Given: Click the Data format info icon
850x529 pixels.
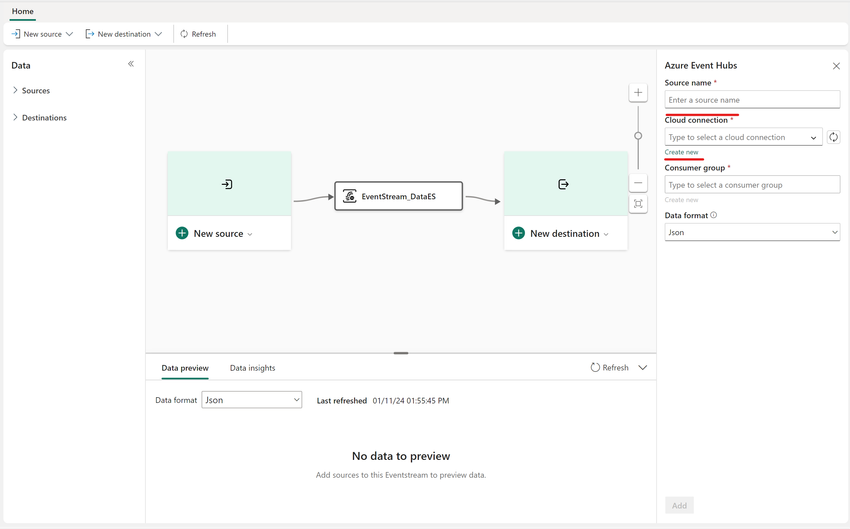Looking at the screenshot, I should click(714, 215).
